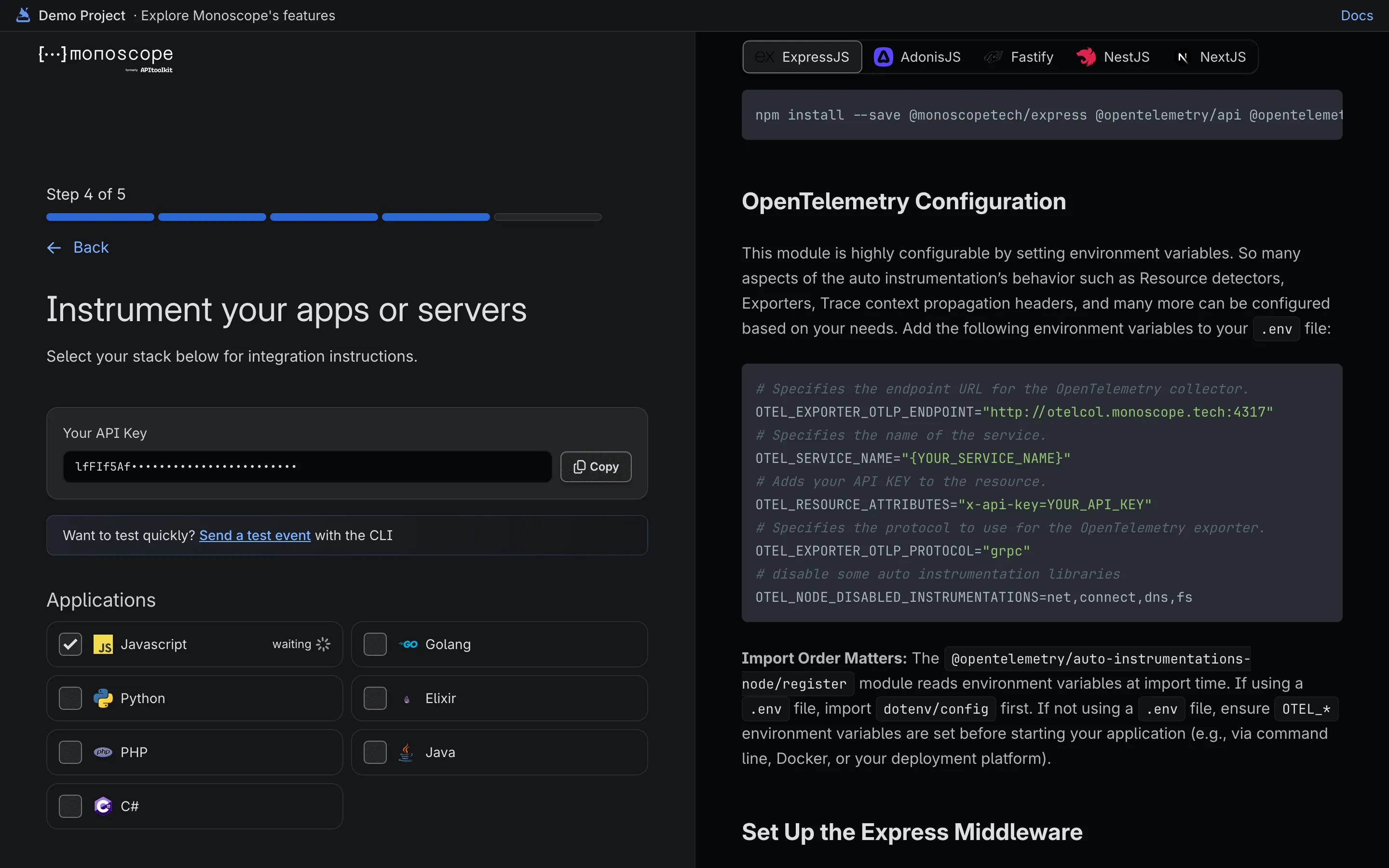Switch to the AdonisJS tab

coord(917,57)
